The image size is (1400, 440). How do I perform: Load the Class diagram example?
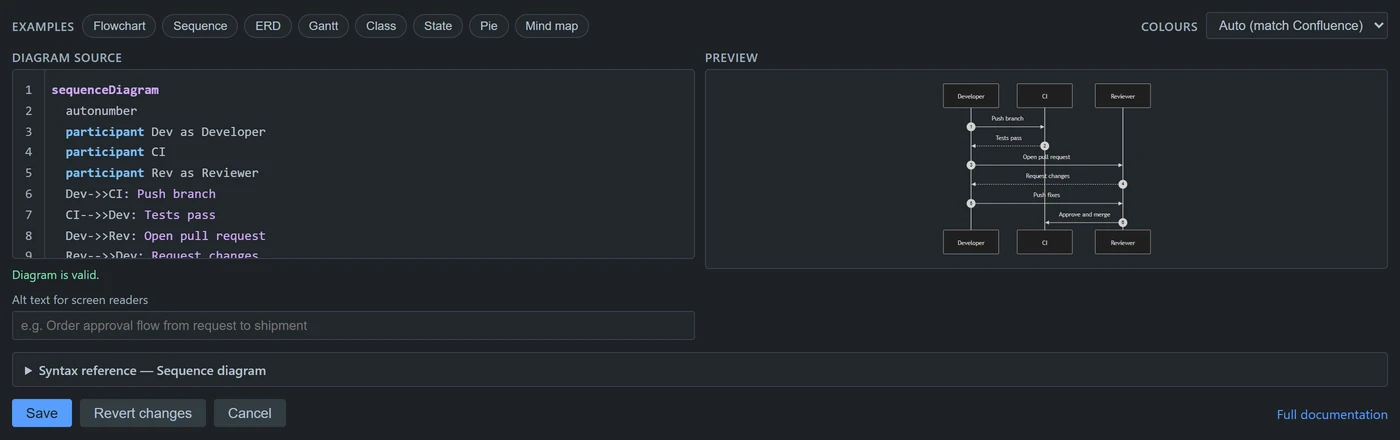(381, 26)
